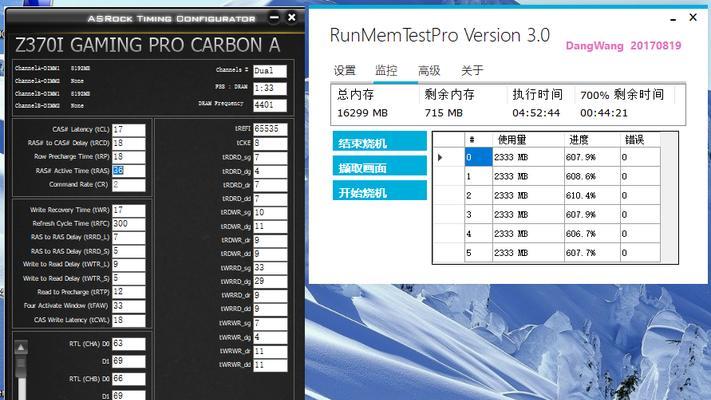
Task: Click the tCKE field
Action: coord(270,143)
